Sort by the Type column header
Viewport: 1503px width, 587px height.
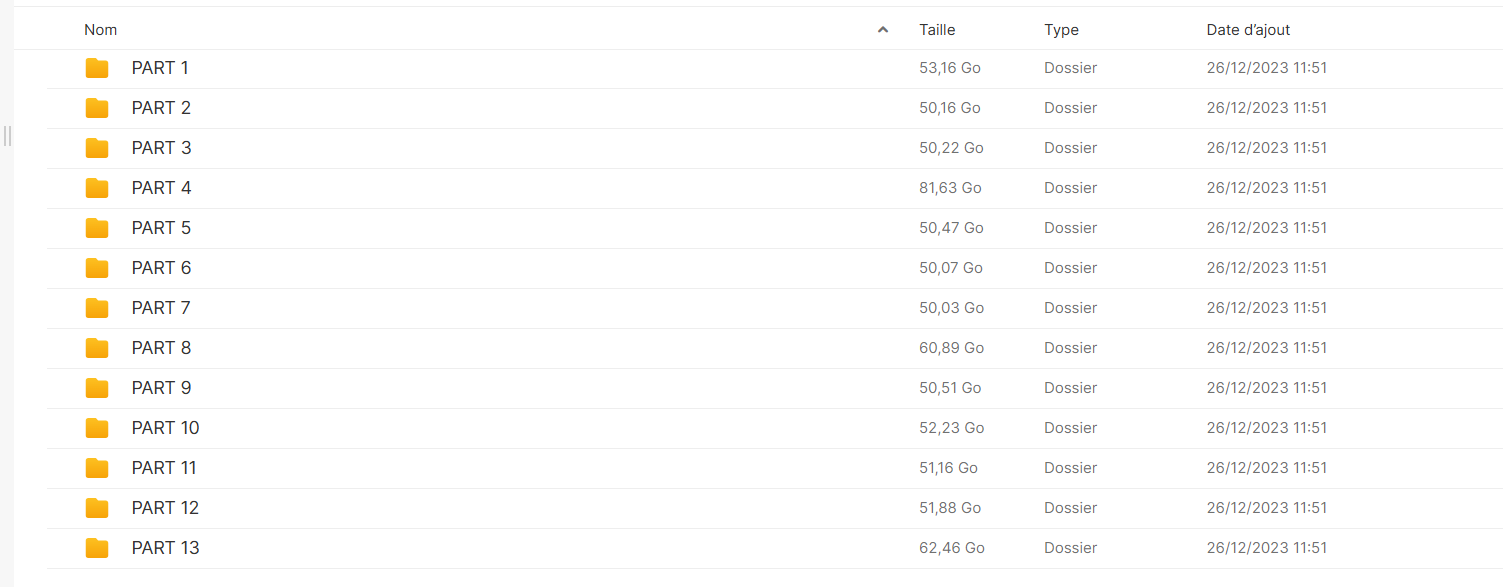click(1061, 30)
